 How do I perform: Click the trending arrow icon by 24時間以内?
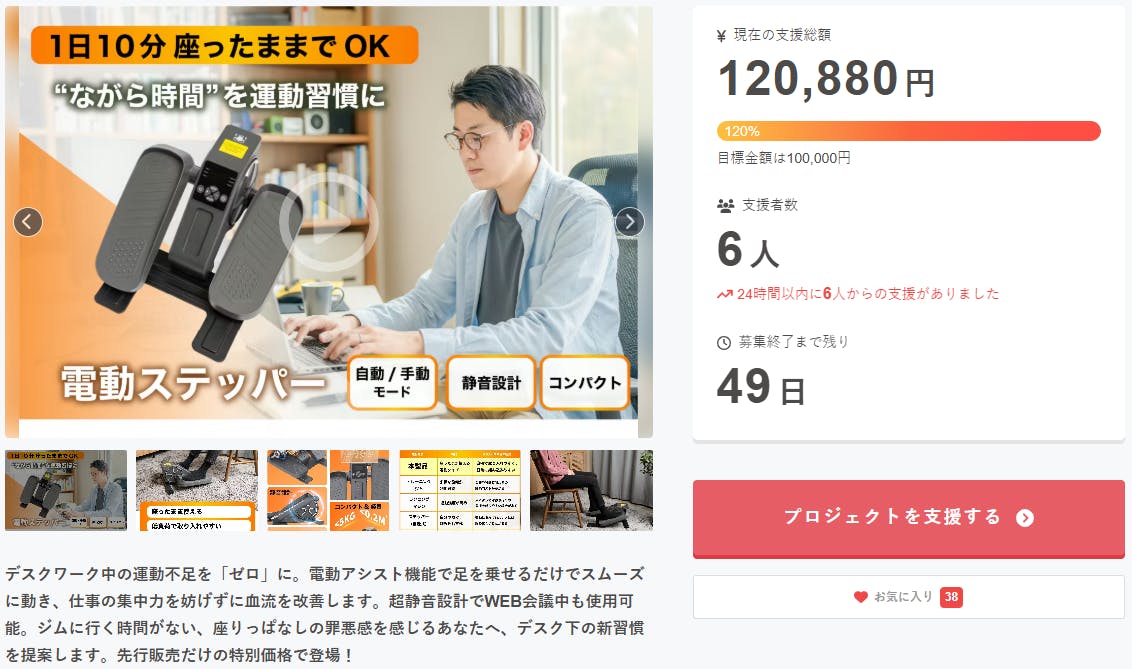tap(725, 294)
